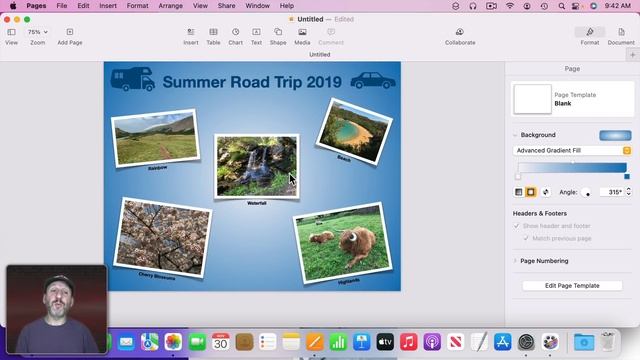The width and height of the screenshot is (640, 360).
Task: Open Notes app in the Dock
Action: point(291,342)
